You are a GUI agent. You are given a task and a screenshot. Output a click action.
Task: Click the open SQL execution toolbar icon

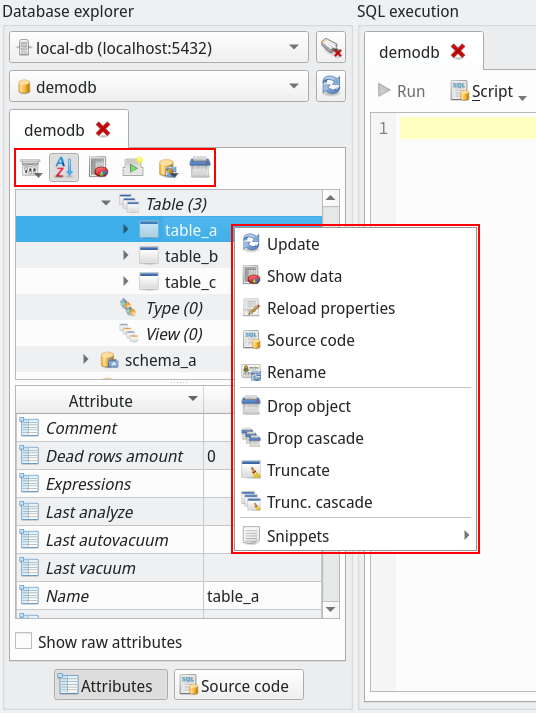click(133, 167)
